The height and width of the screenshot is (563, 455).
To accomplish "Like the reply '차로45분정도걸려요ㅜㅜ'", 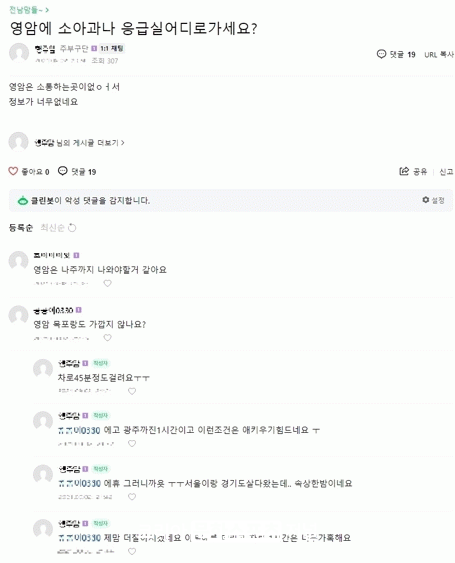I will pos(132,391).
